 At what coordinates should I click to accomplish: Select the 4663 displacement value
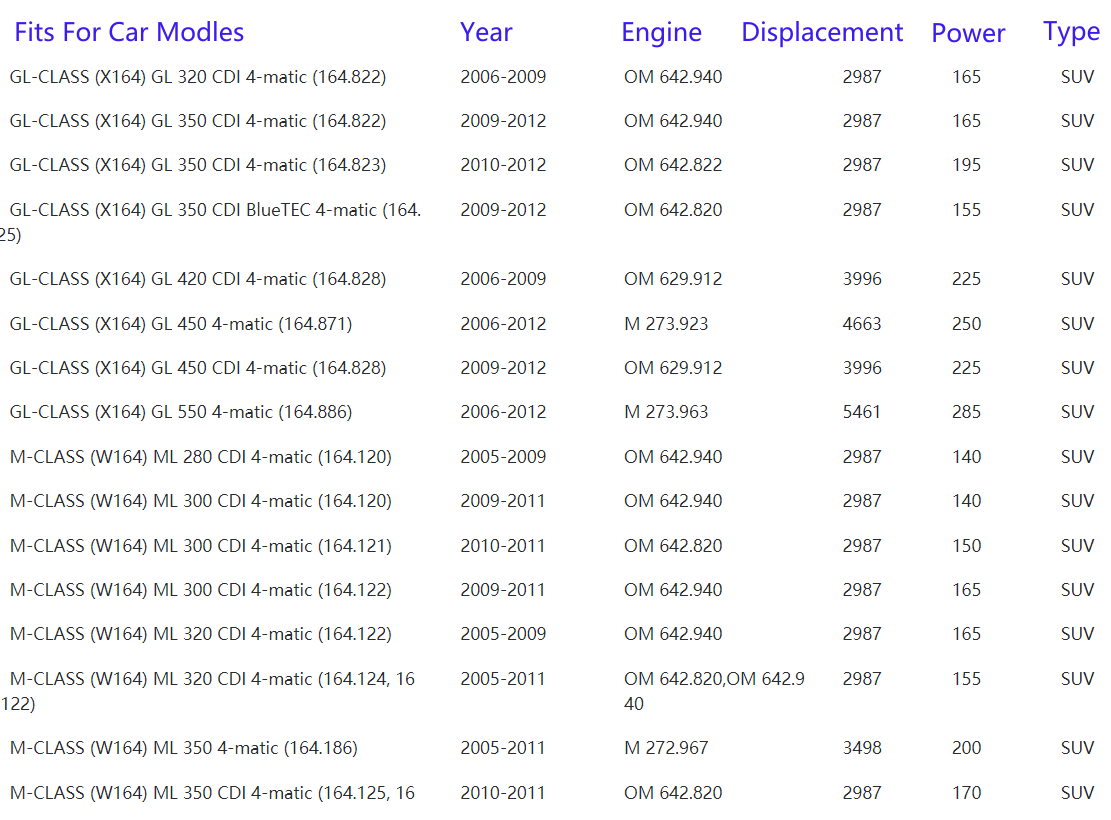tap(862, 324)
